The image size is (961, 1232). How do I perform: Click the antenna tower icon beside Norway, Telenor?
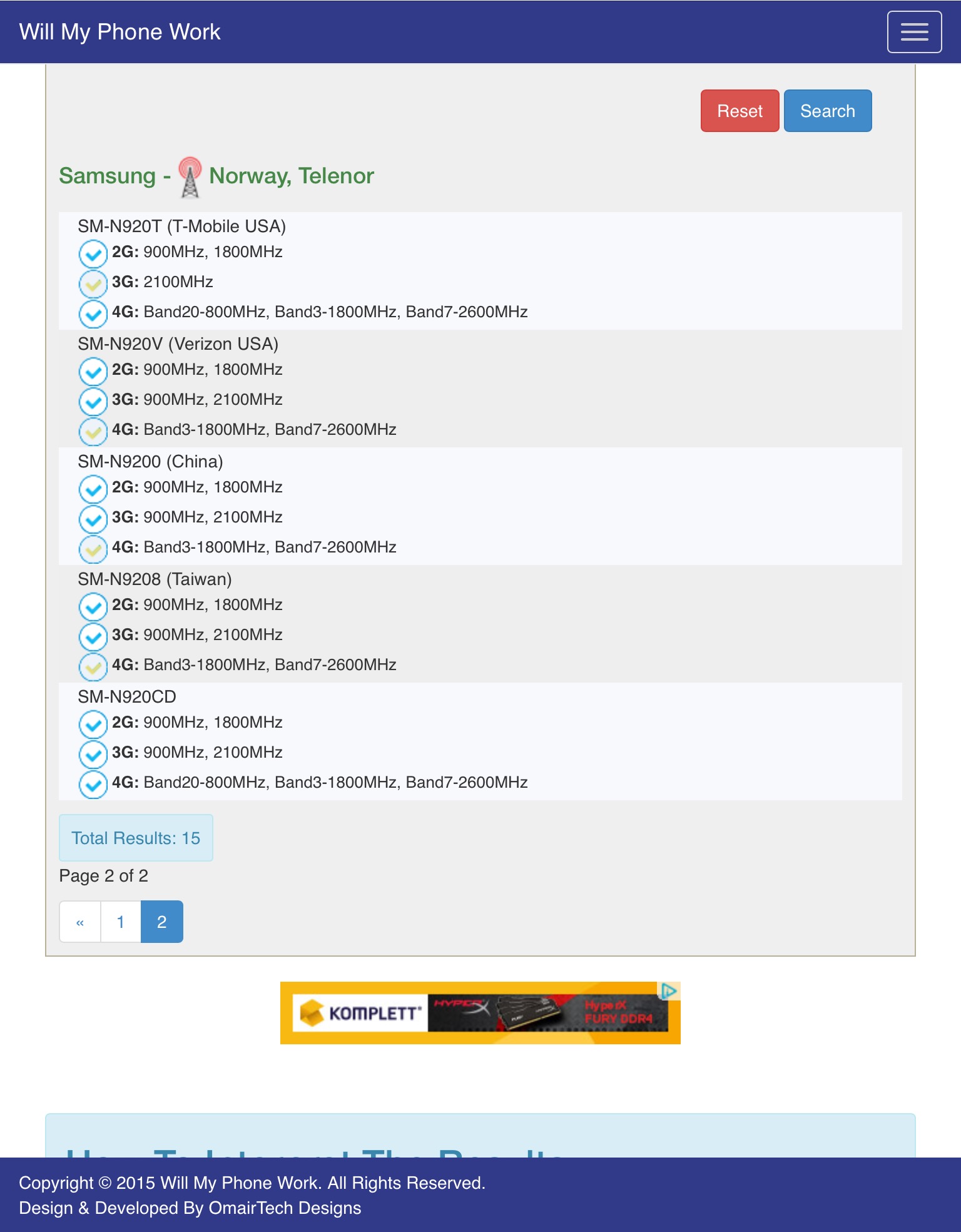point(190,177)
